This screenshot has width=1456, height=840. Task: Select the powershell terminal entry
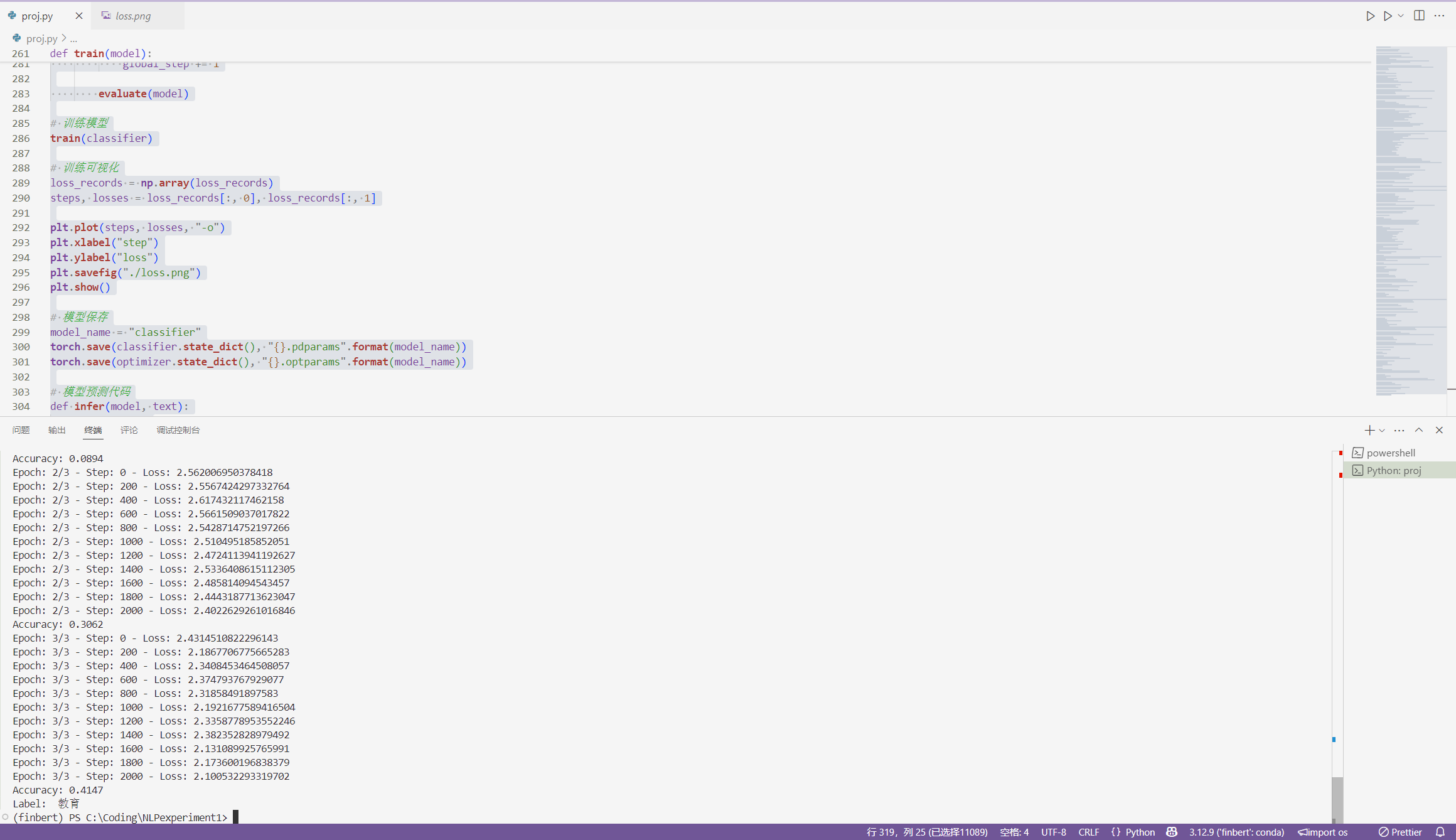tap(1391, 453)
